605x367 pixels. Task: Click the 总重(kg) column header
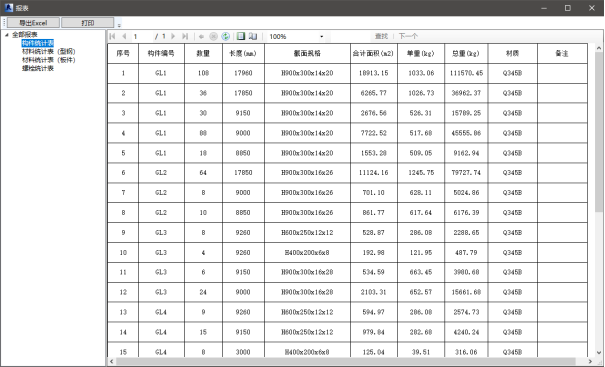pyautogui.click(x=466, y=53)
